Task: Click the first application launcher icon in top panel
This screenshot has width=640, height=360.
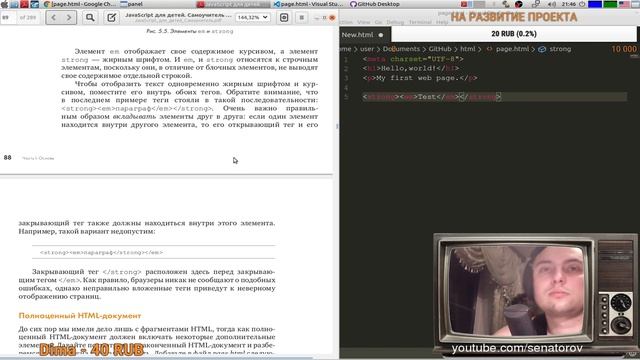Action: click(x=14, y=4)
